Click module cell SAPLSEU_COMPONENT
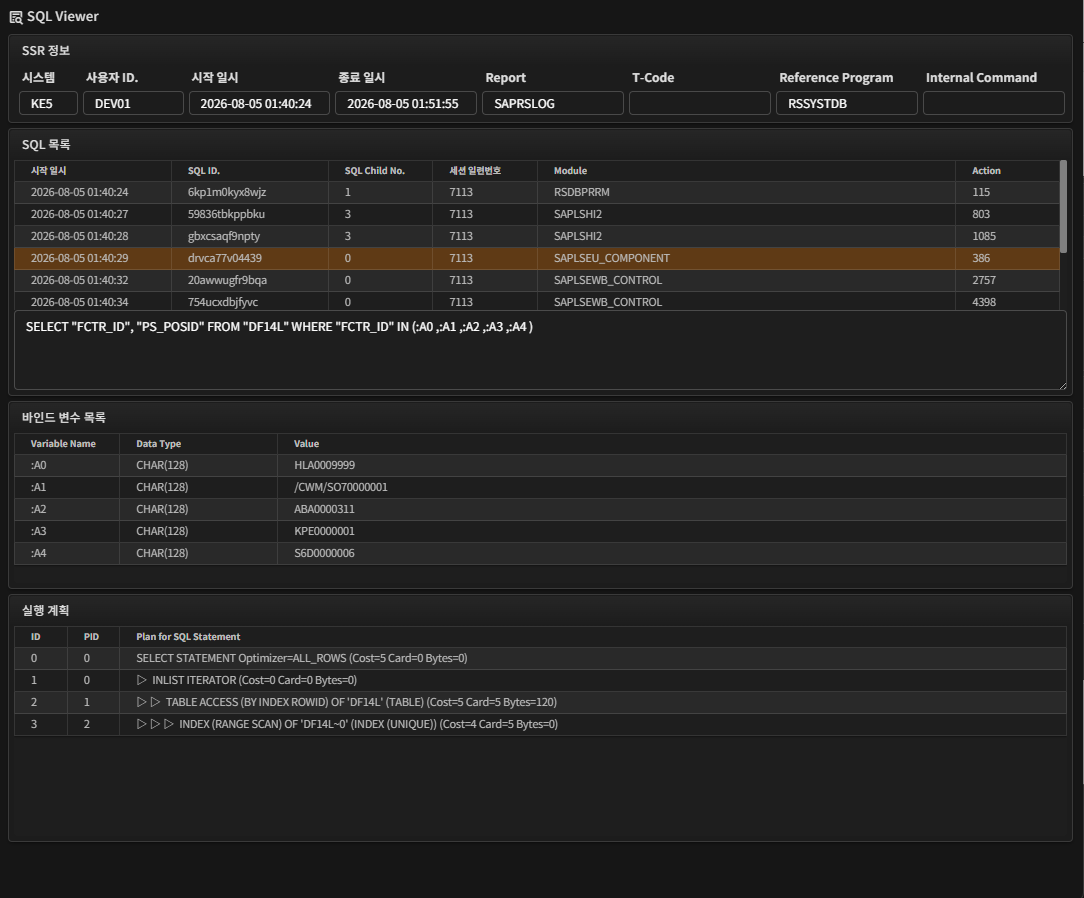This screenshot has width=1084, height=898. click(x=612, y=258)
